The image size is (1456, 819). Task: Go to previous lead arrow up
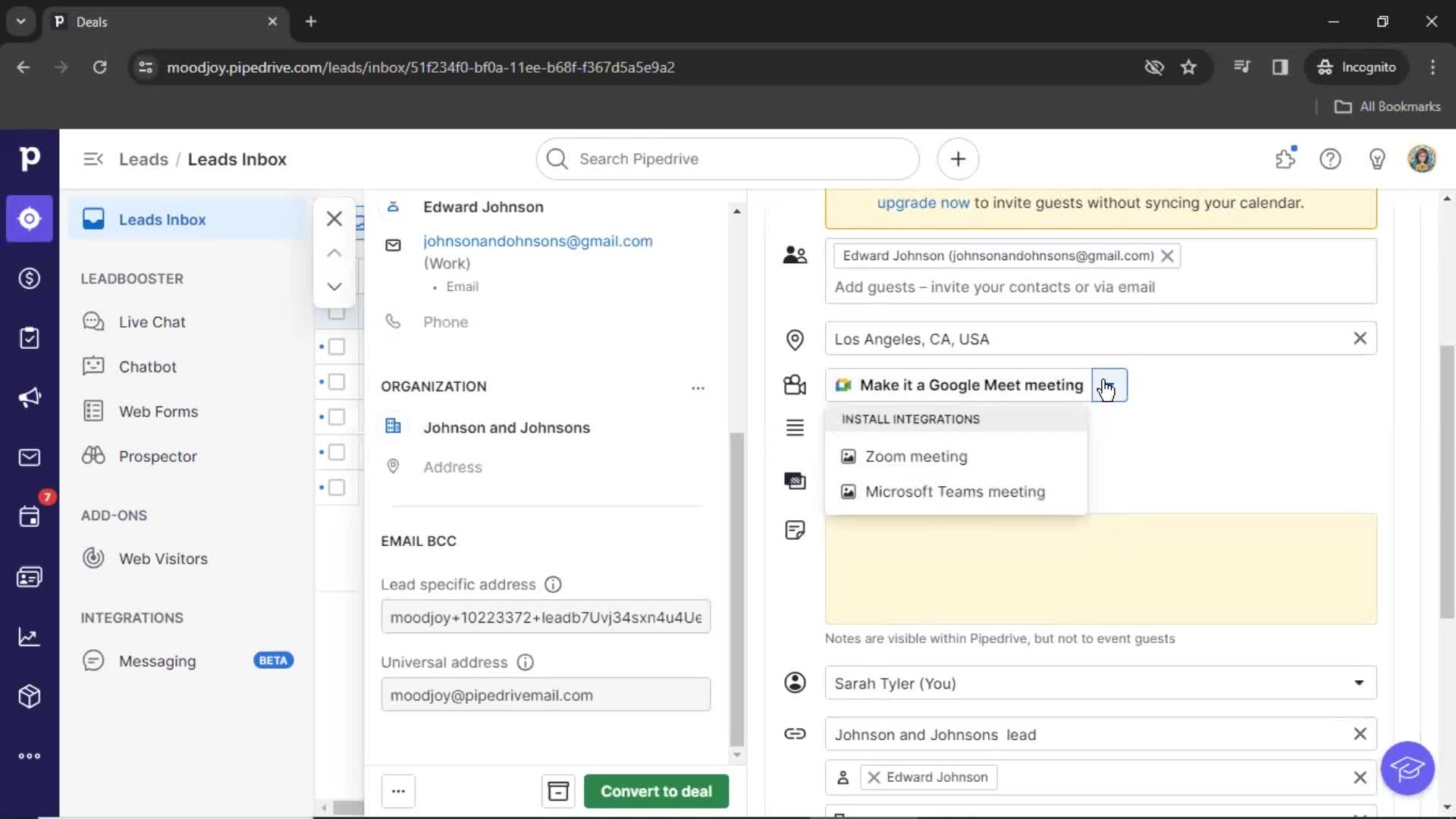click(334, 253)
